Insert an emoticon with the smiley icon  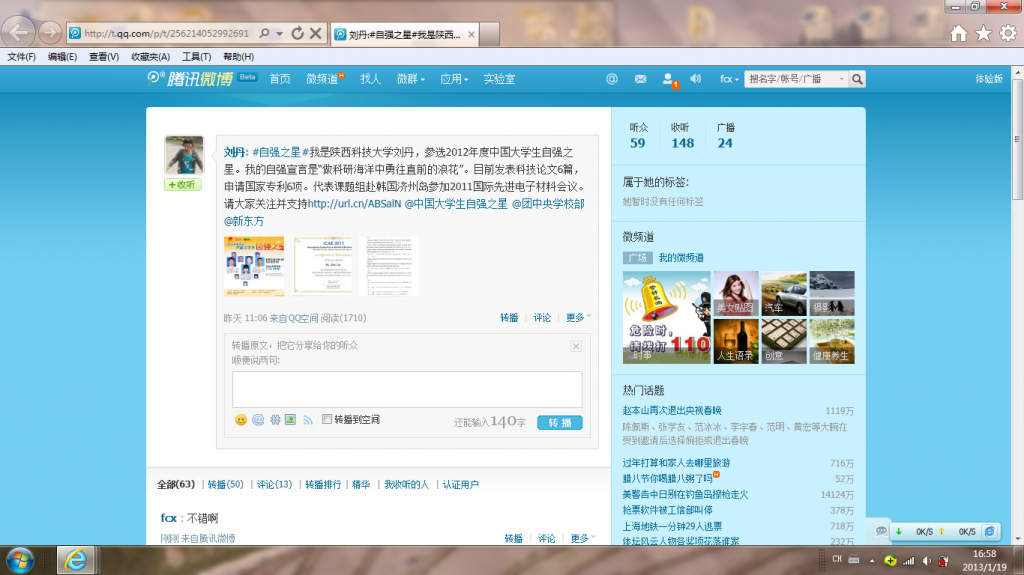[x=241, y=419]
